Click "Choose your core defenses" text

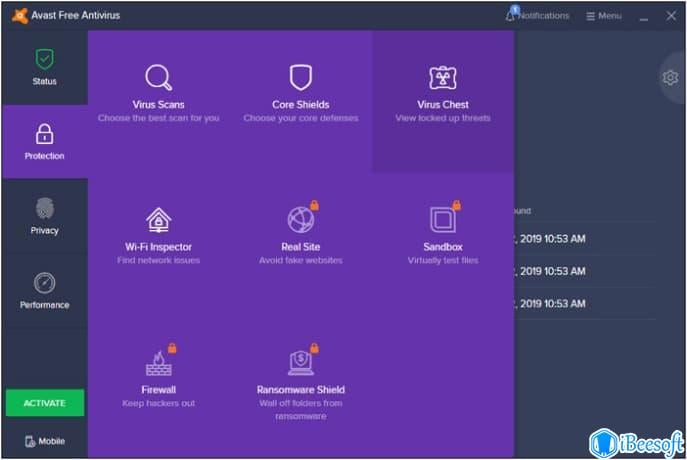point(301,118)
